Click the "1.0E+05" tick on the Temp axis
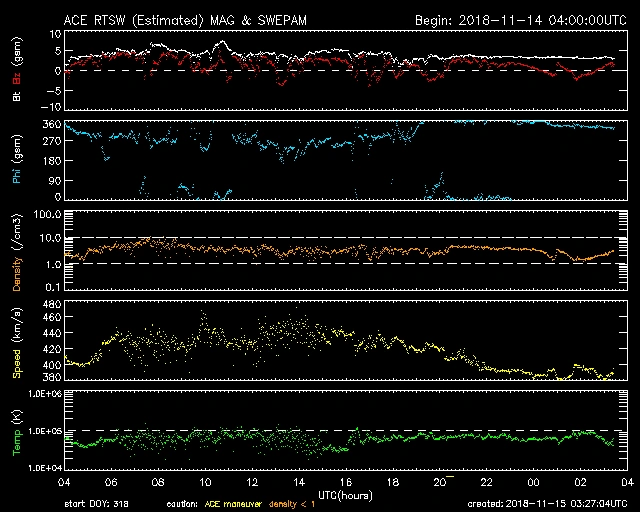The height and width of the screenshot is (512, 640). coord(45,431)
